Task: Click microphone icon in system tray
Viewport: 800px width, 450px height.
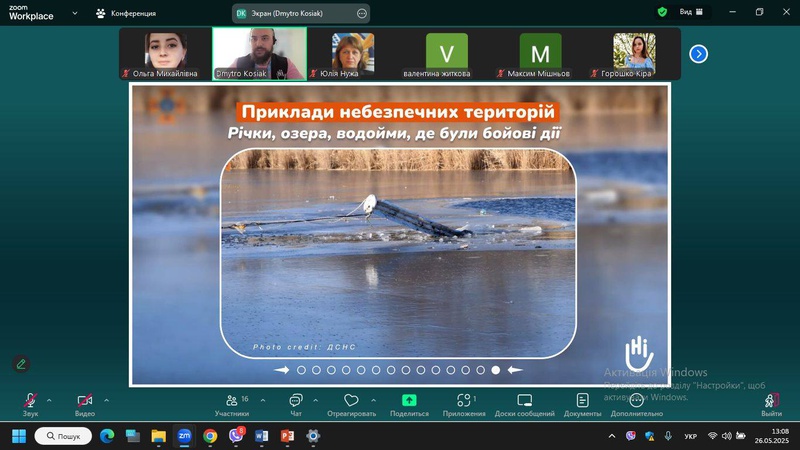Action: click(x=668, y=436)
